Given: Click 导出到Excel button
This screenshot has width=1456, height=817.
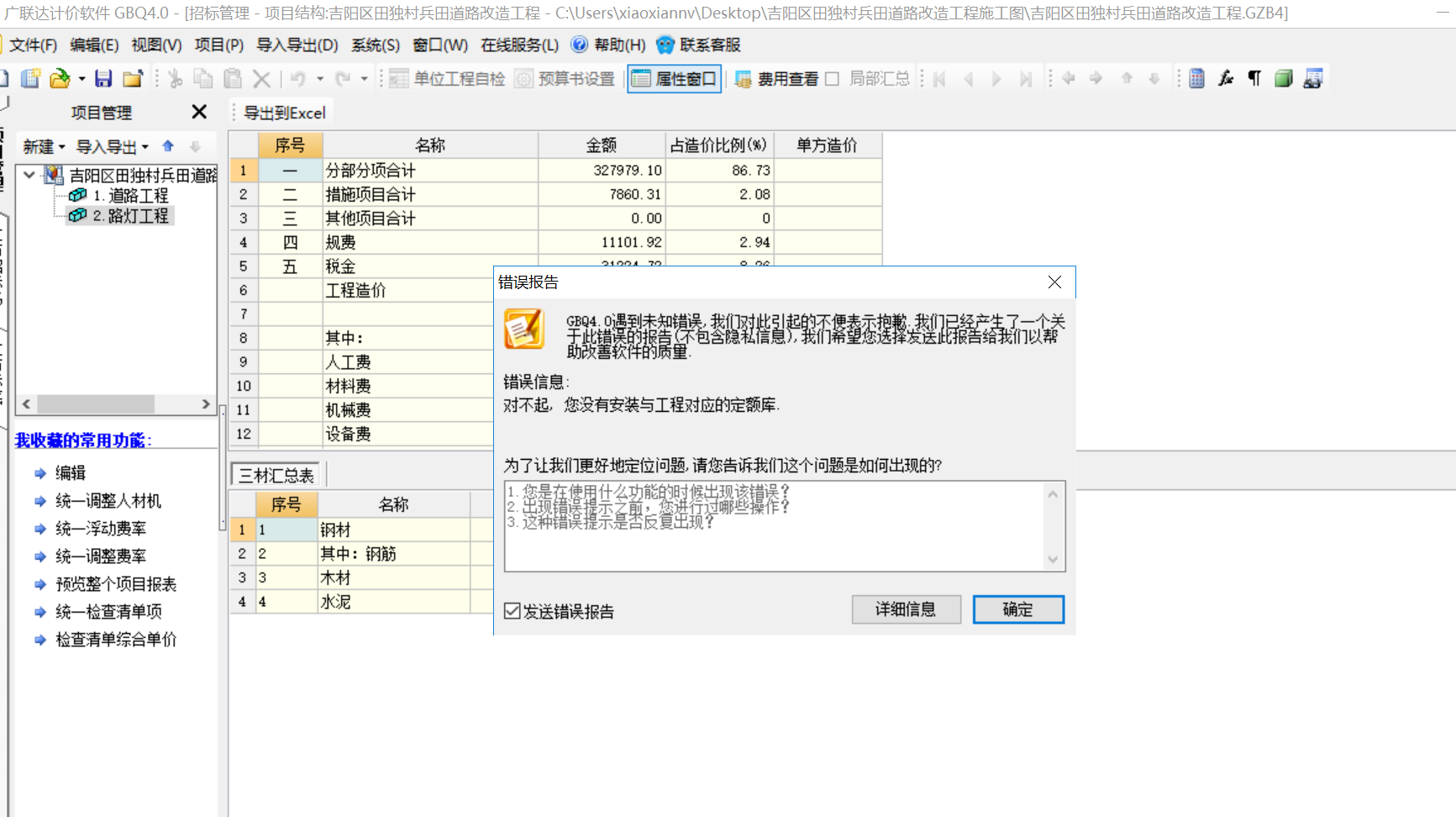Looking at the screenshot, I should click(x=284, y=113).
